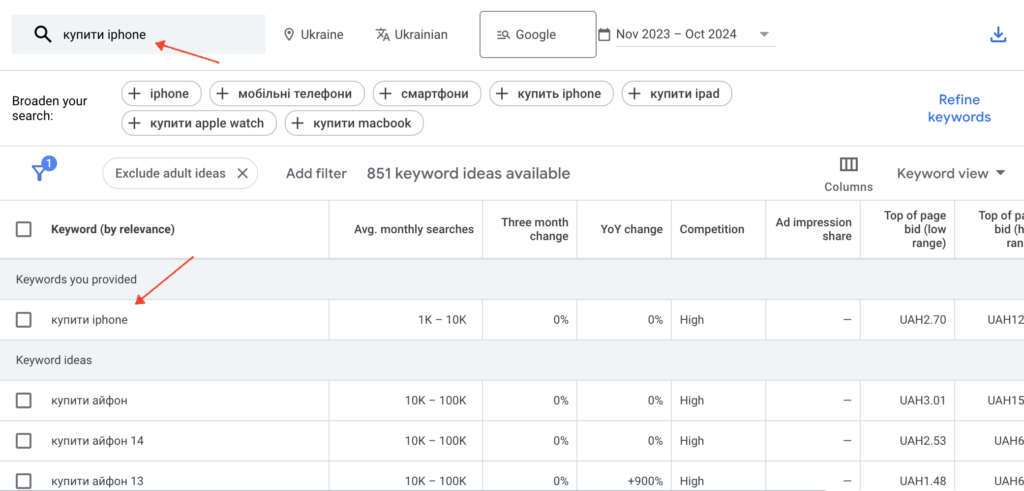Sort by Competition column header

pyautogui.click(x=712, y=229)
